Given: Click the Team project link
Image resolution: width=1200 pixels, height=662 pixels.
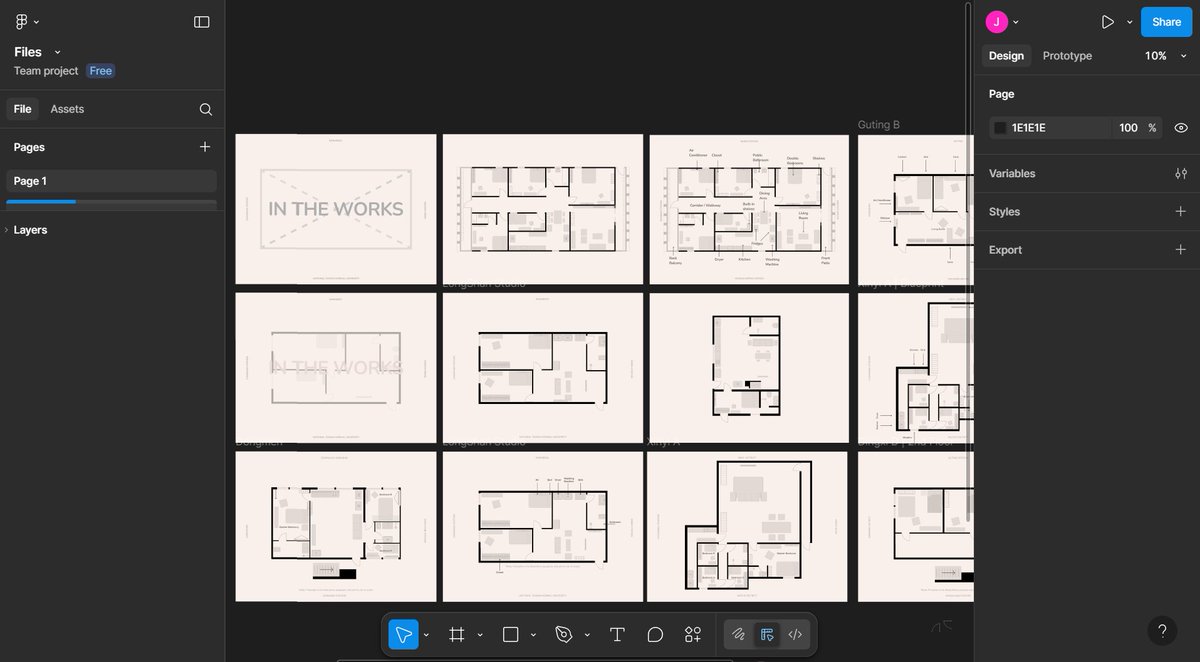Looking at the screenshot, I should pos(46,71).
